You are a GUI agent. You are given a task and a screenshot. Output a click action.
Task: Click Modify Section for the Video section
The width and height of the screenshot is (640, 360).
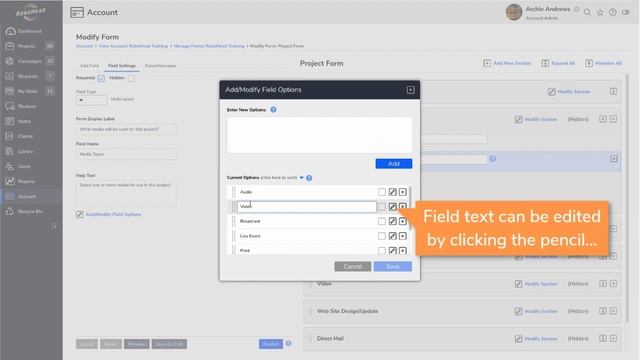tap(536, 284)
